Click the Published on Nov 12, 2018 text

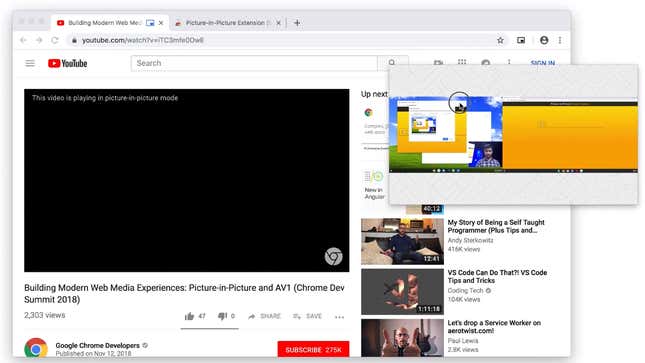pyautogui.click(x=93, y=353)
